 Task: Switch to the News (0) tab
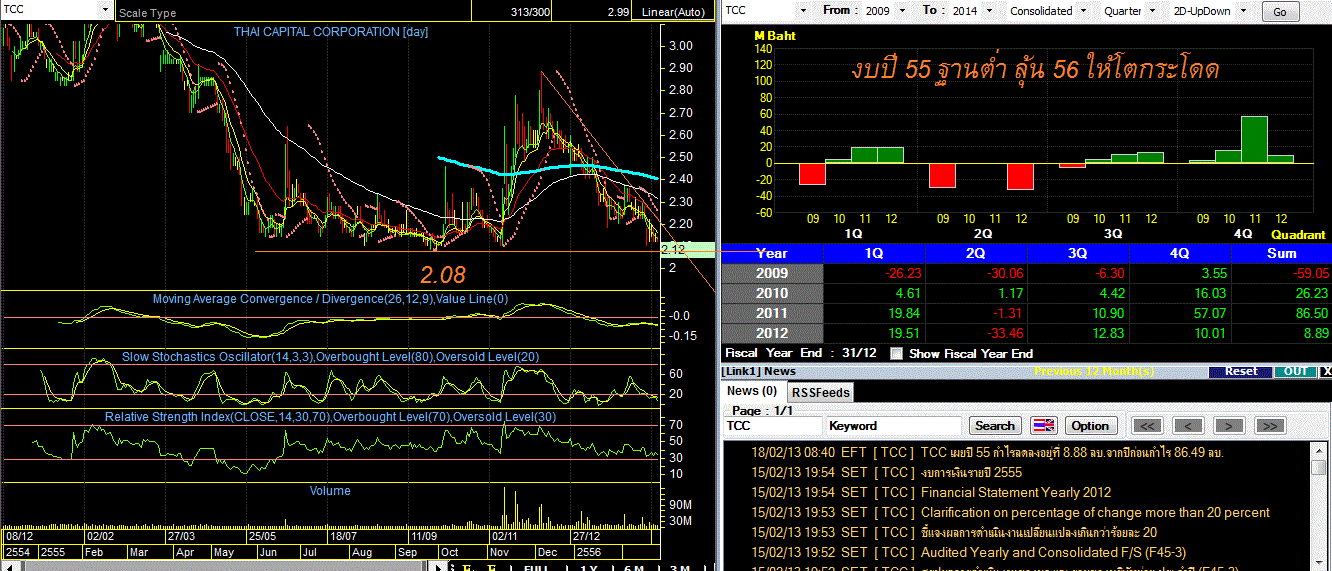[752, 391]
